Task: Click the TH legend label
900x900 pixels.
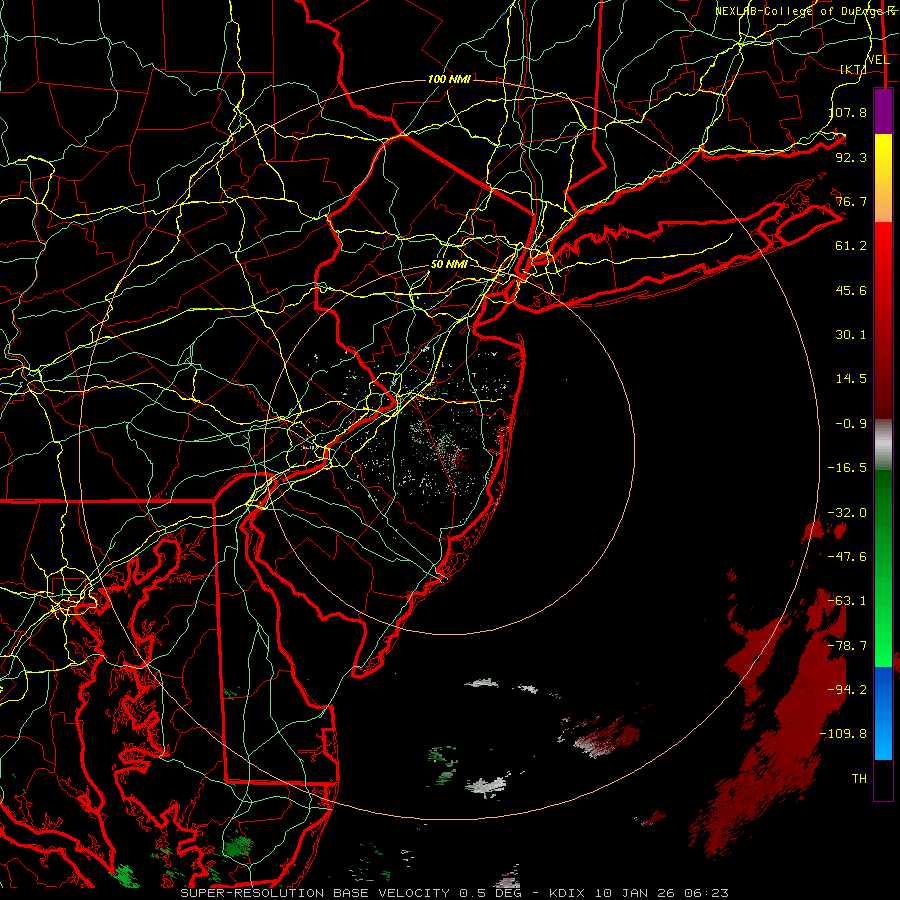Action: [859, 779]
